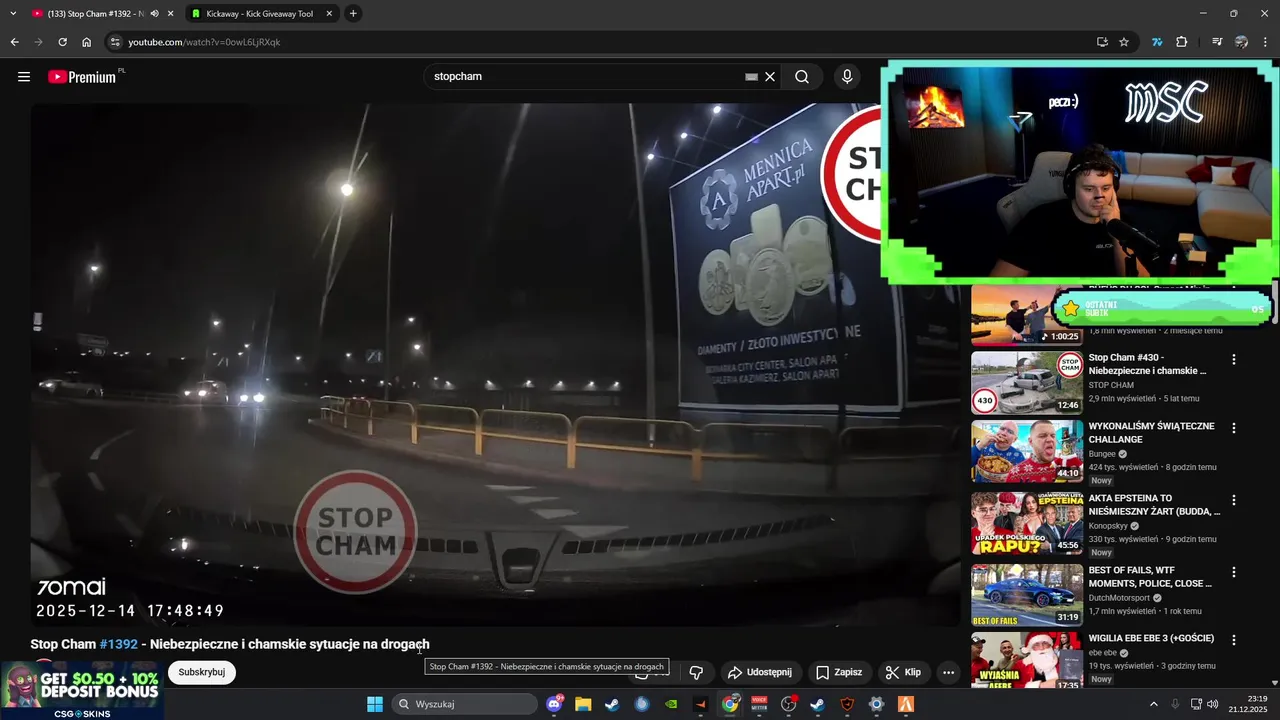Screen dimensions: 1280x720
Task: Open the NVIDIA app from the taskbar
Action: point(671,704)
